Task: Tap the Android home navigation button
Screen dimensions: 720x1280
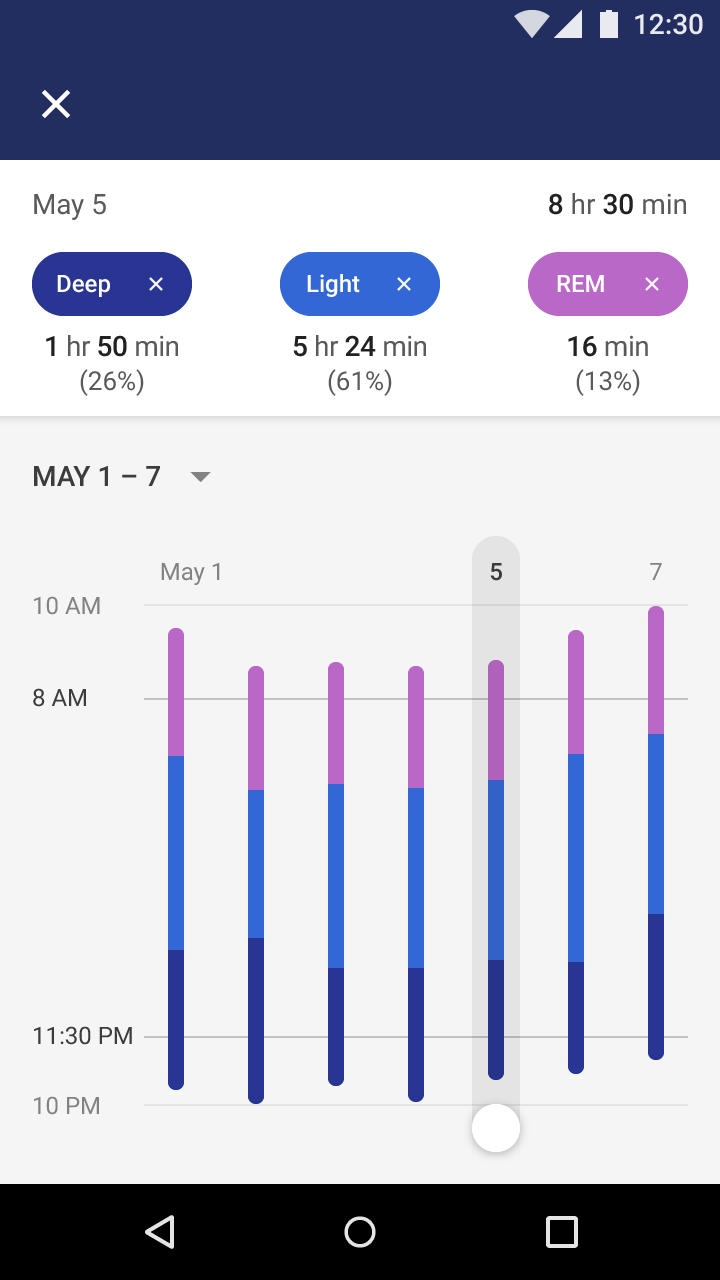Action: pos(360,1232)
